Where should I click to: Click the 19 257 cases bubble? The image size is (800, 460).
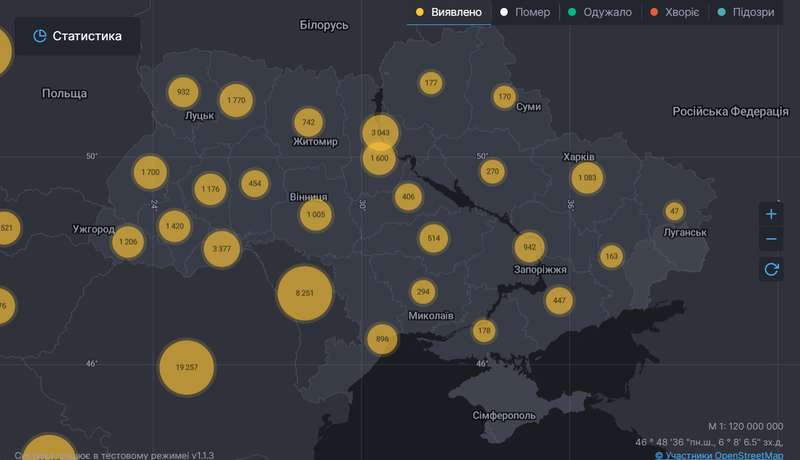(x=187, y=367)
